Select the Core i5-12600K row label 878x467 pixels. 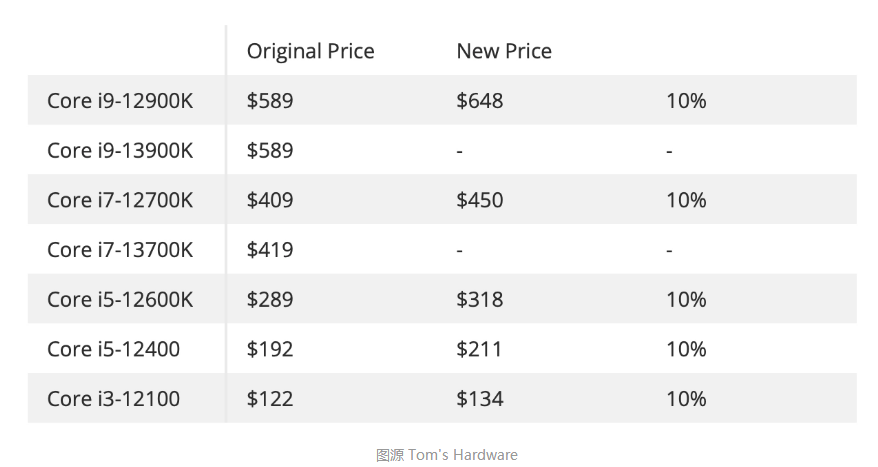(x=120, y=300)
